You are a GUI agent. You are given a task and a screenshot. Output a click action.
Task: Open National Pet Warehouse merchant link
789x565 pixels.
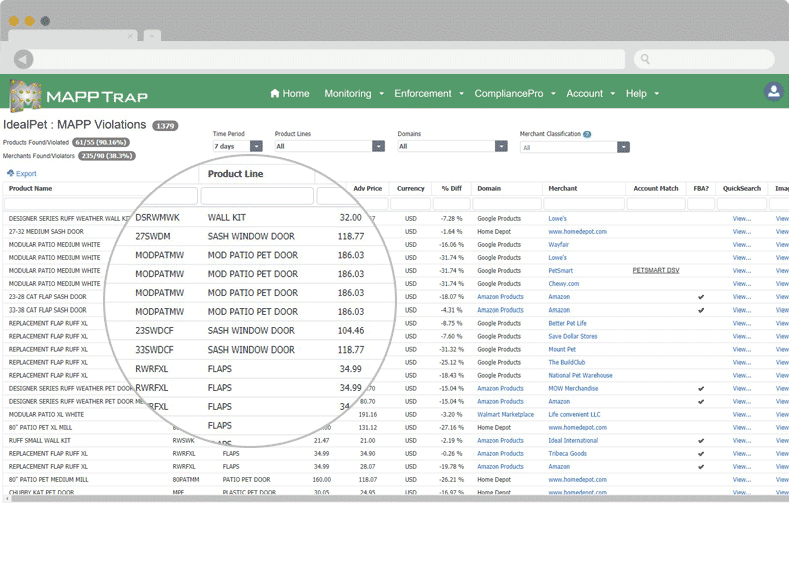pos(580,375)
